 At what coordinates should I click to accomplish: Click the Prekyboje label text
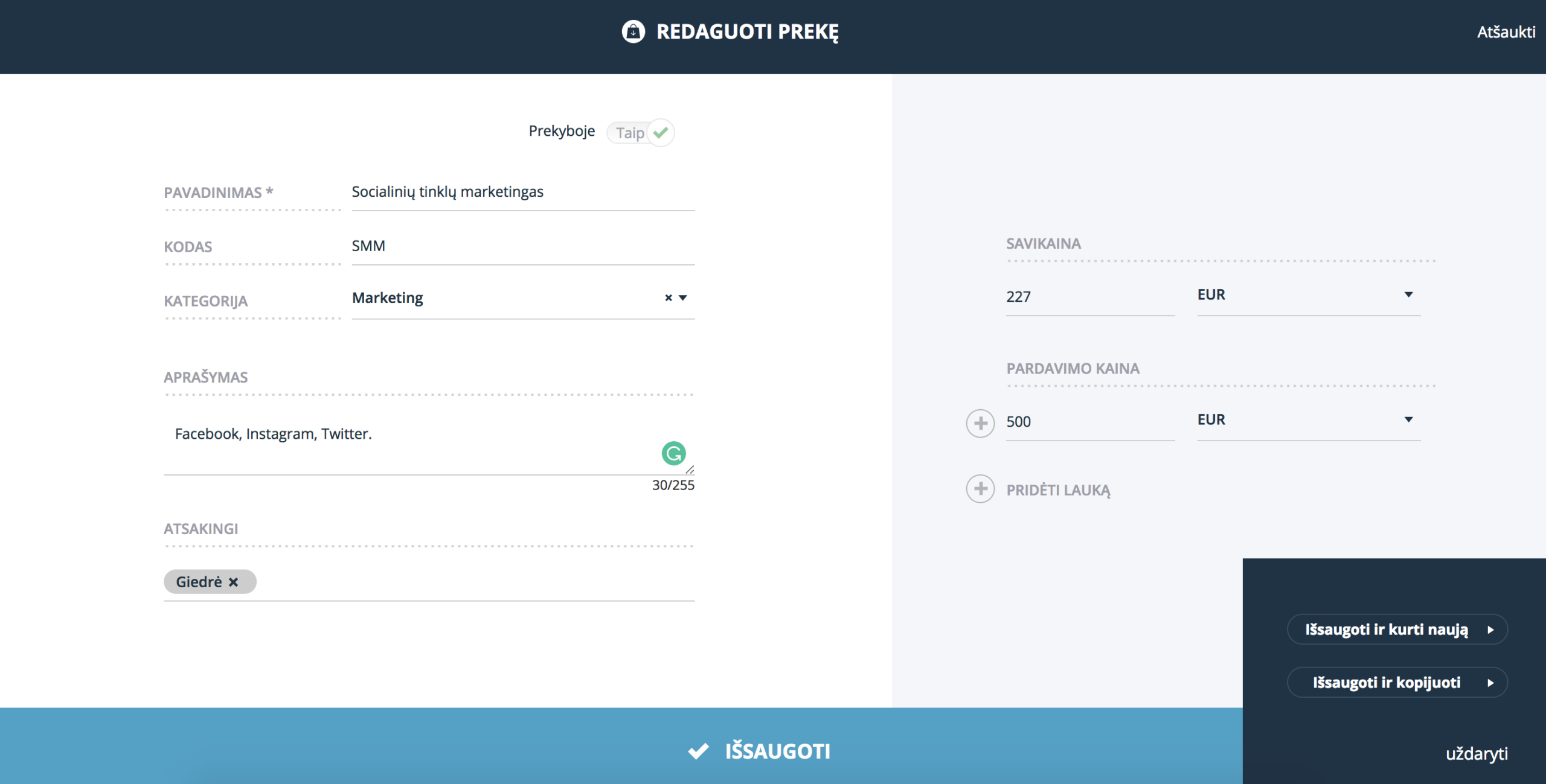coord(562,132)
